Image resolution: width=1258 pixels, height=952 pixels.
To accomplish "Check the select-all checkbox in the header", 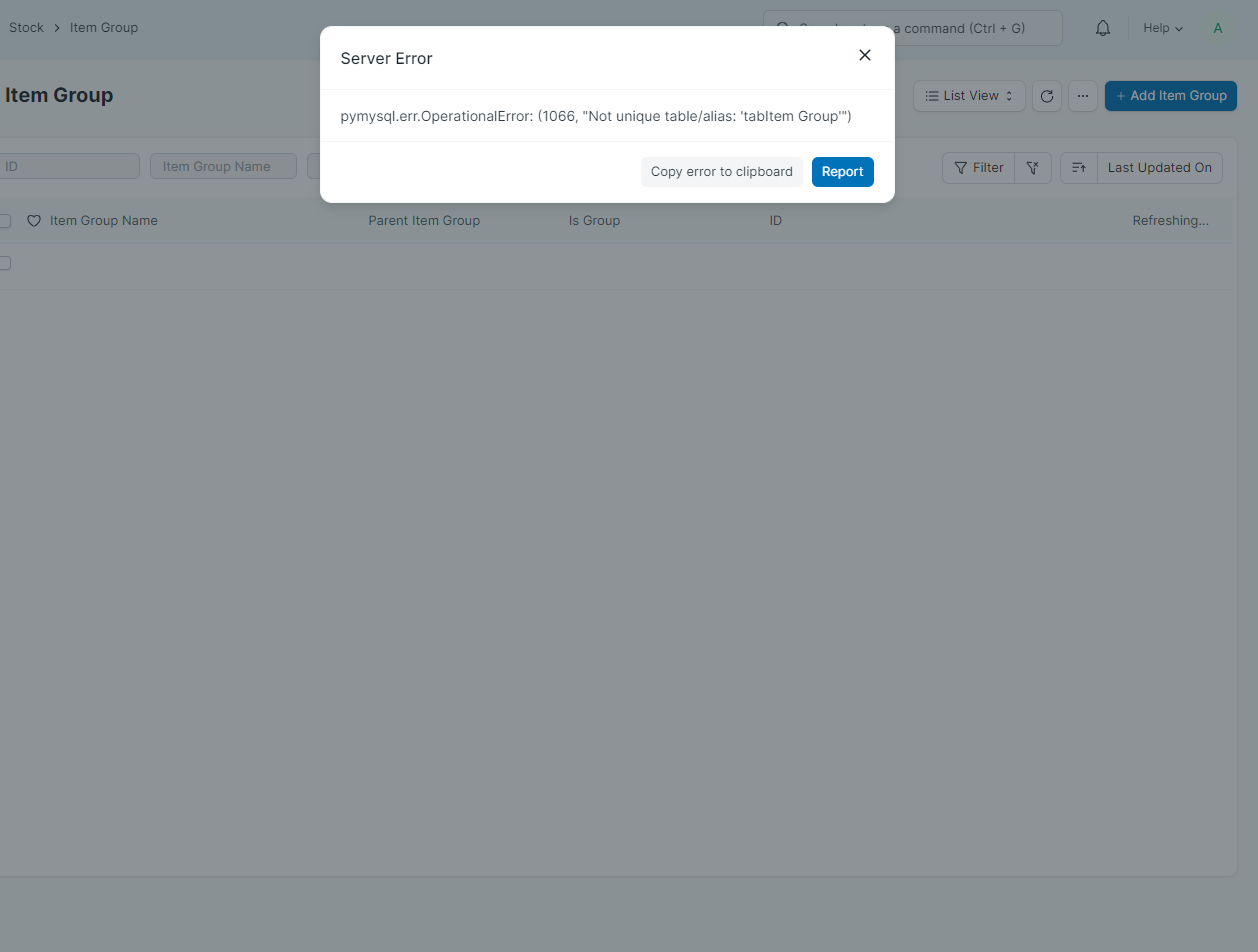I will pyautogui.click(x=4, y=220).
